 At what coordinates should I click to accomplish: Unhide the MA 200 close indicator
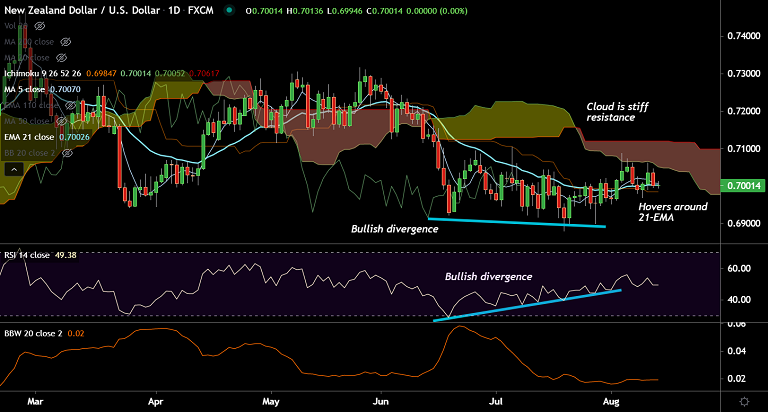click(x=66, y=42)
